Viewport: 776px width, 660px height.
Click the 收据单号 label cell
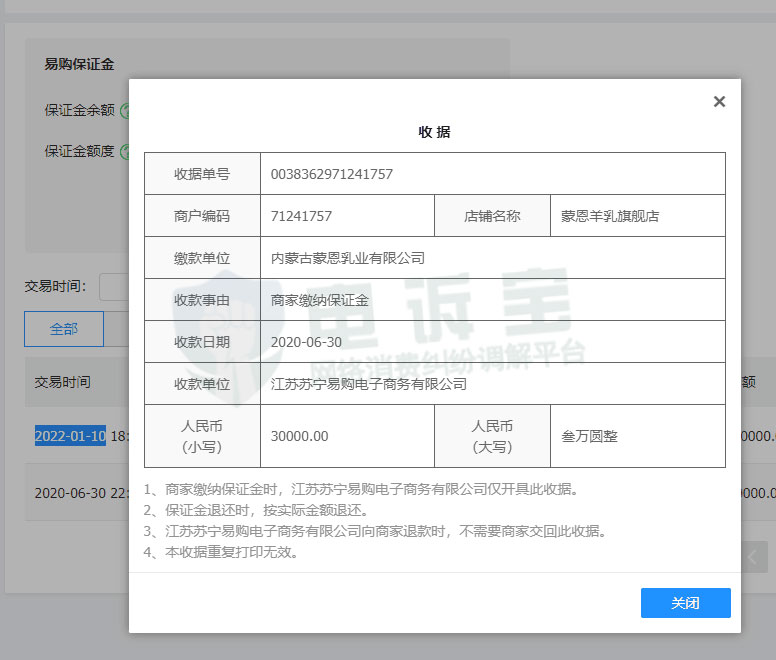pyautogui.click(x=202, y=174)
